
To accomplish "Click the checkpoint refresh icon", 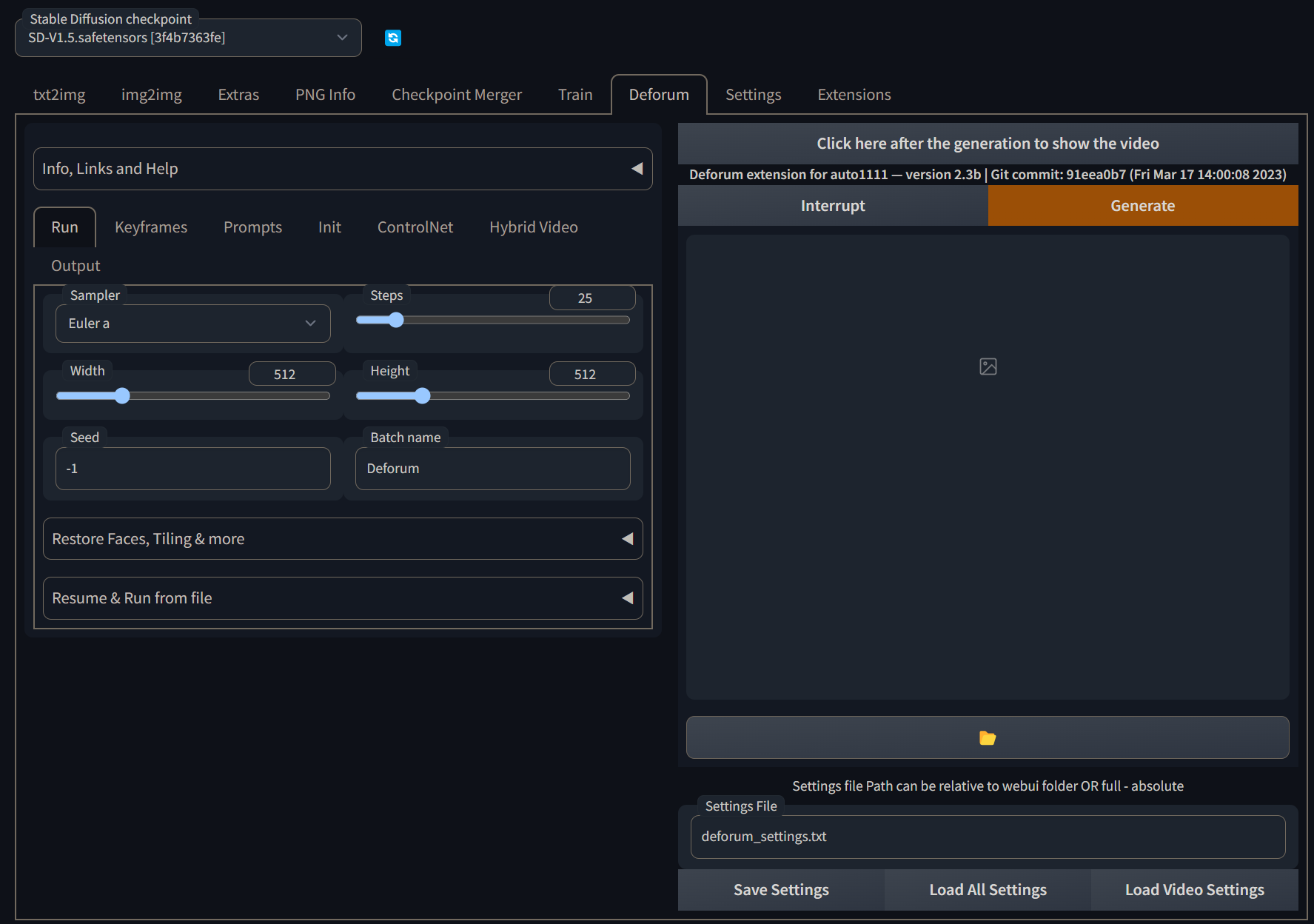I will click(x=393, y=38).
